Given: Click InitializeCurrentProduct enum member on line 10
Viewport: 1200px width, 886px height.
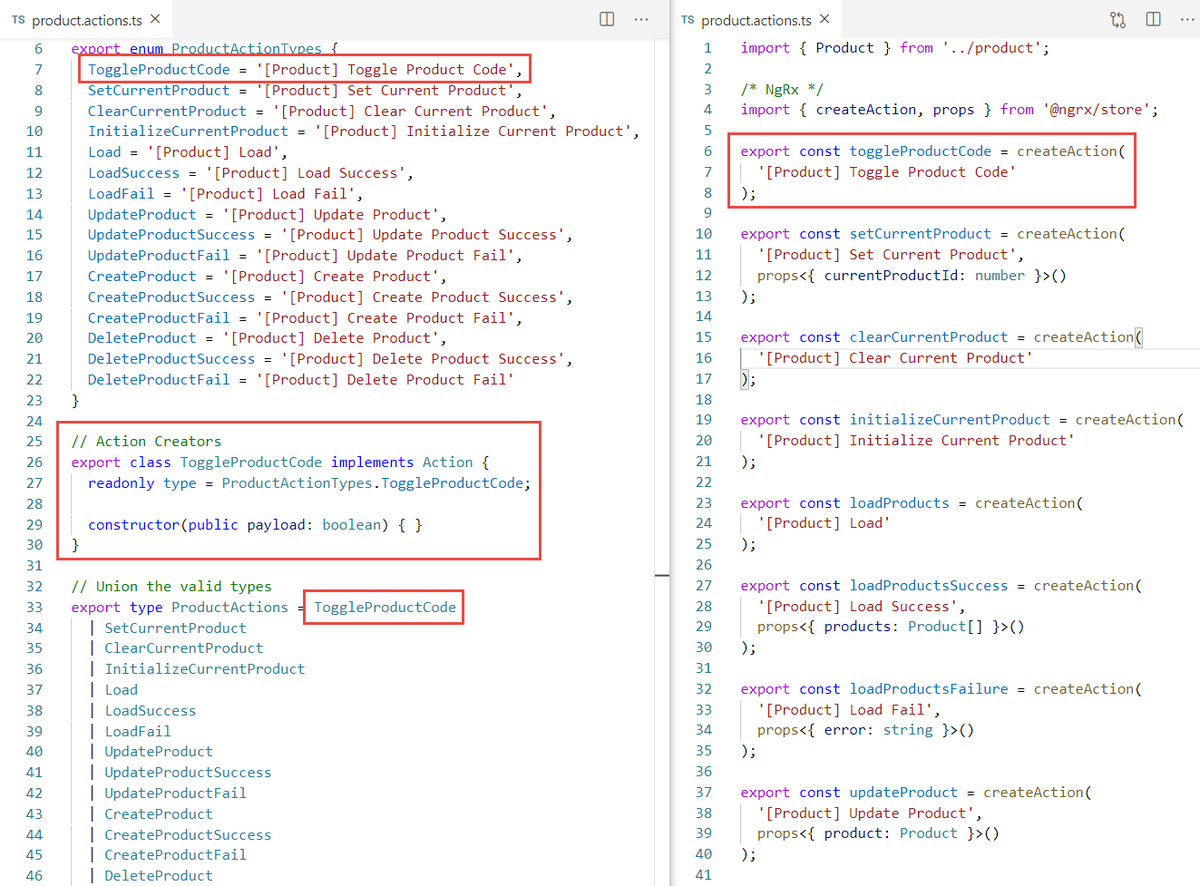Looking at the screenshot, I should [188, 131].
